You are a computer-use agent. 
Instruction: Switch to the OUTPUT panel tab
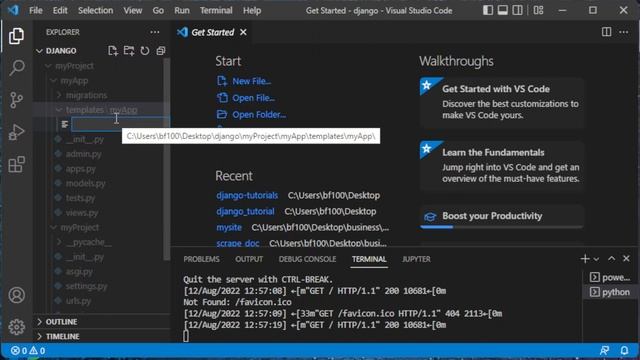pos(249,259)
